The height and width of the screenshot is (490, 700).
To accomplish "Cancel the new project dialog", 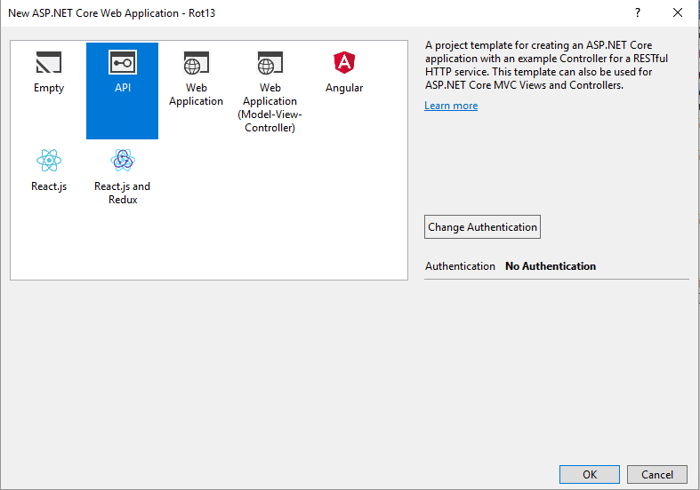I will point(657,474).
